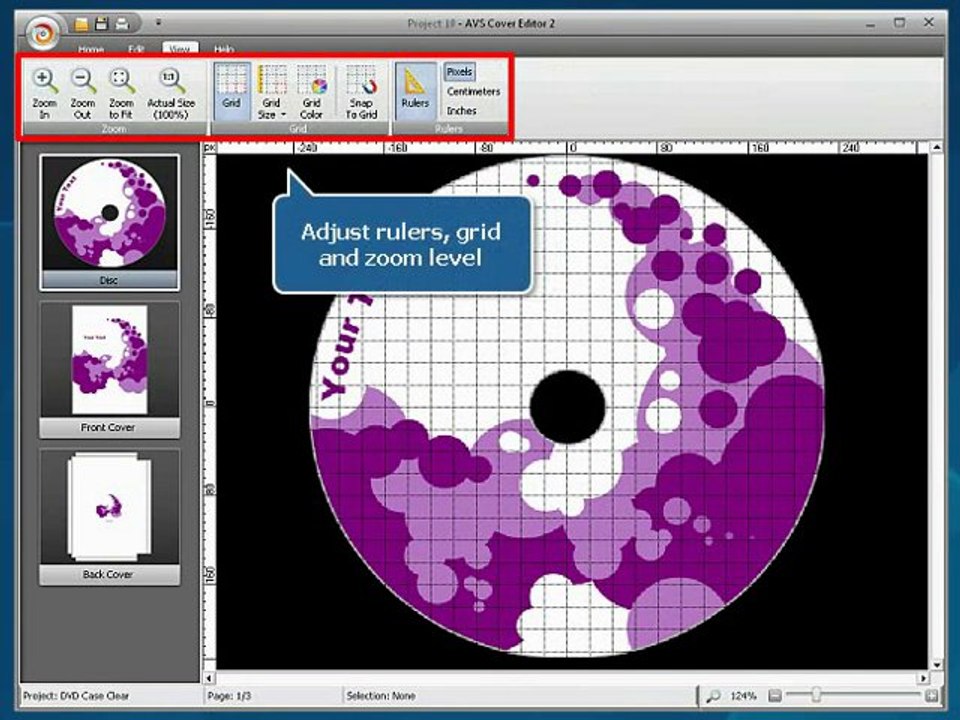Image resolution: width=960 pixels, height=720 pixels.
Task: Click the zoom-in plus button by slider
Action: click(931, 696)
